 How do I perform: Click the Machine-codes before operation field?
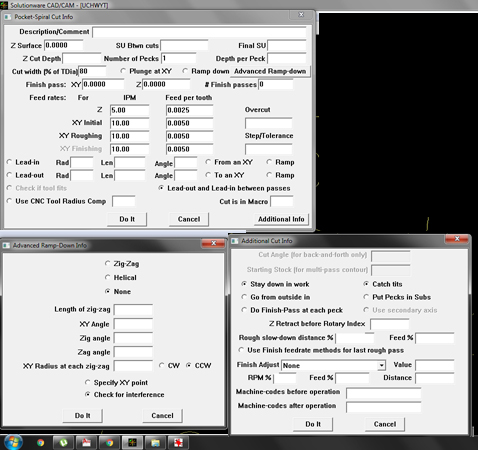[384, 393]
